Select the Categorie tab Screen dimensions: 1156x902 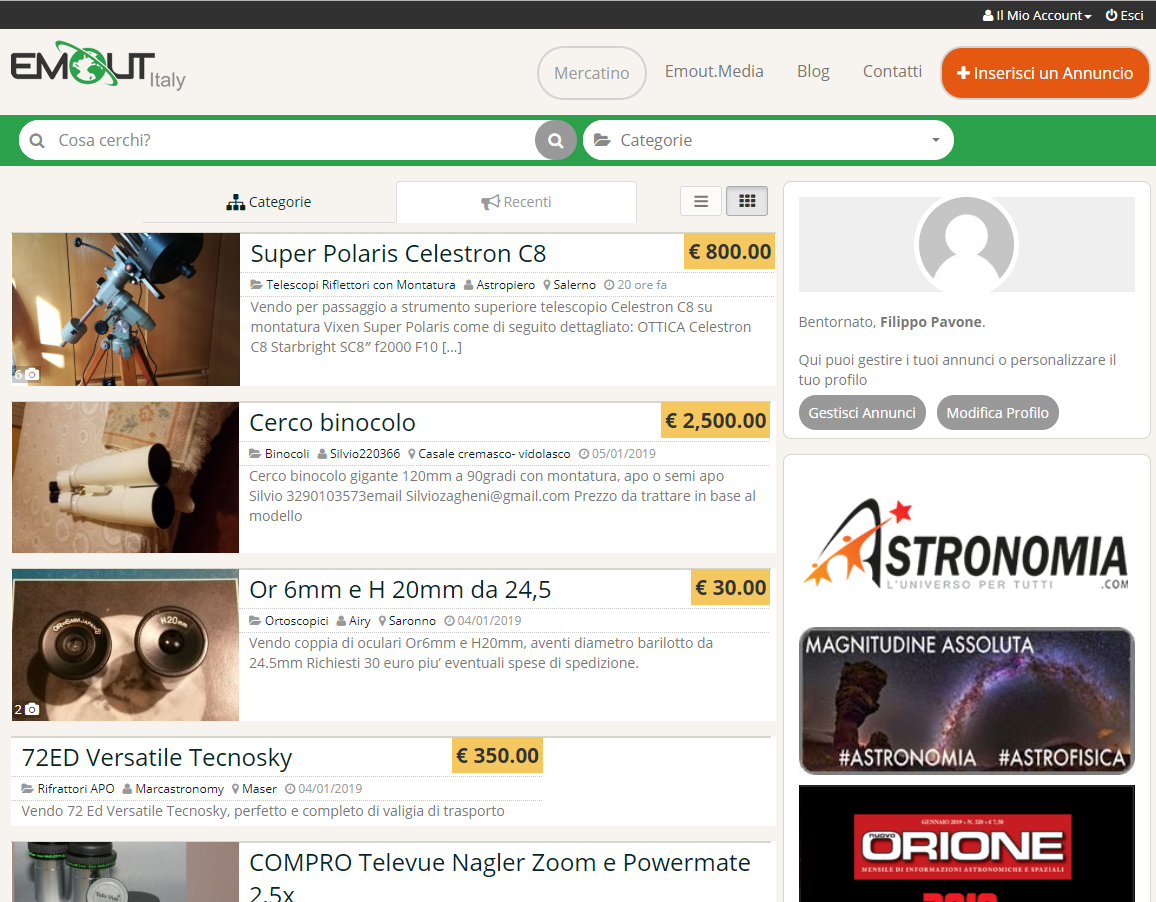point(269,202)
